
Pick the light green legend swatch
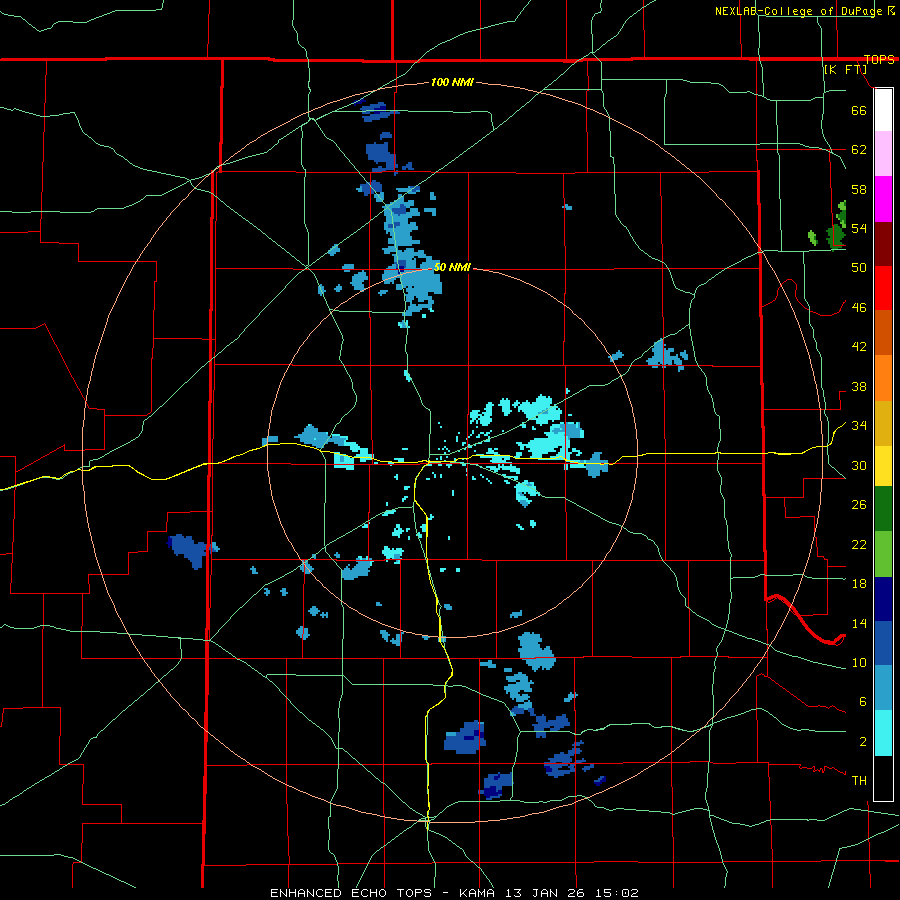(883, 554)
